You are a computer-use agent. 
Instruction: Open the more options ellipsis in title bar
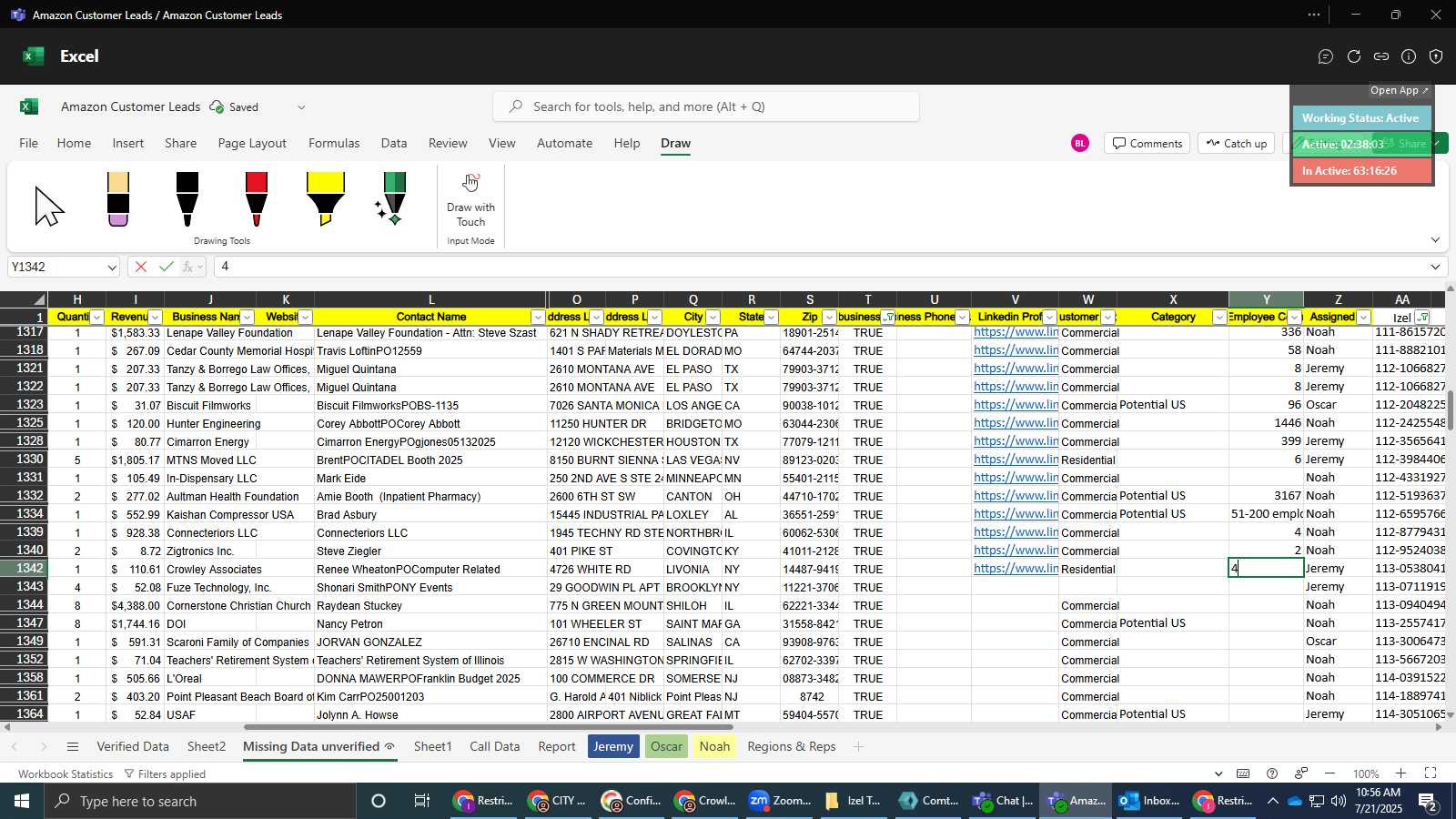(1314, 15)
